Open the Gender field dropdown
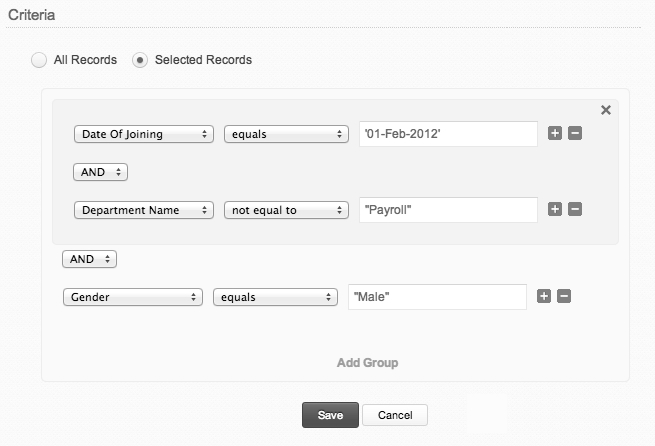The height and width of the screenshot is (446, 655). [132, 297]
